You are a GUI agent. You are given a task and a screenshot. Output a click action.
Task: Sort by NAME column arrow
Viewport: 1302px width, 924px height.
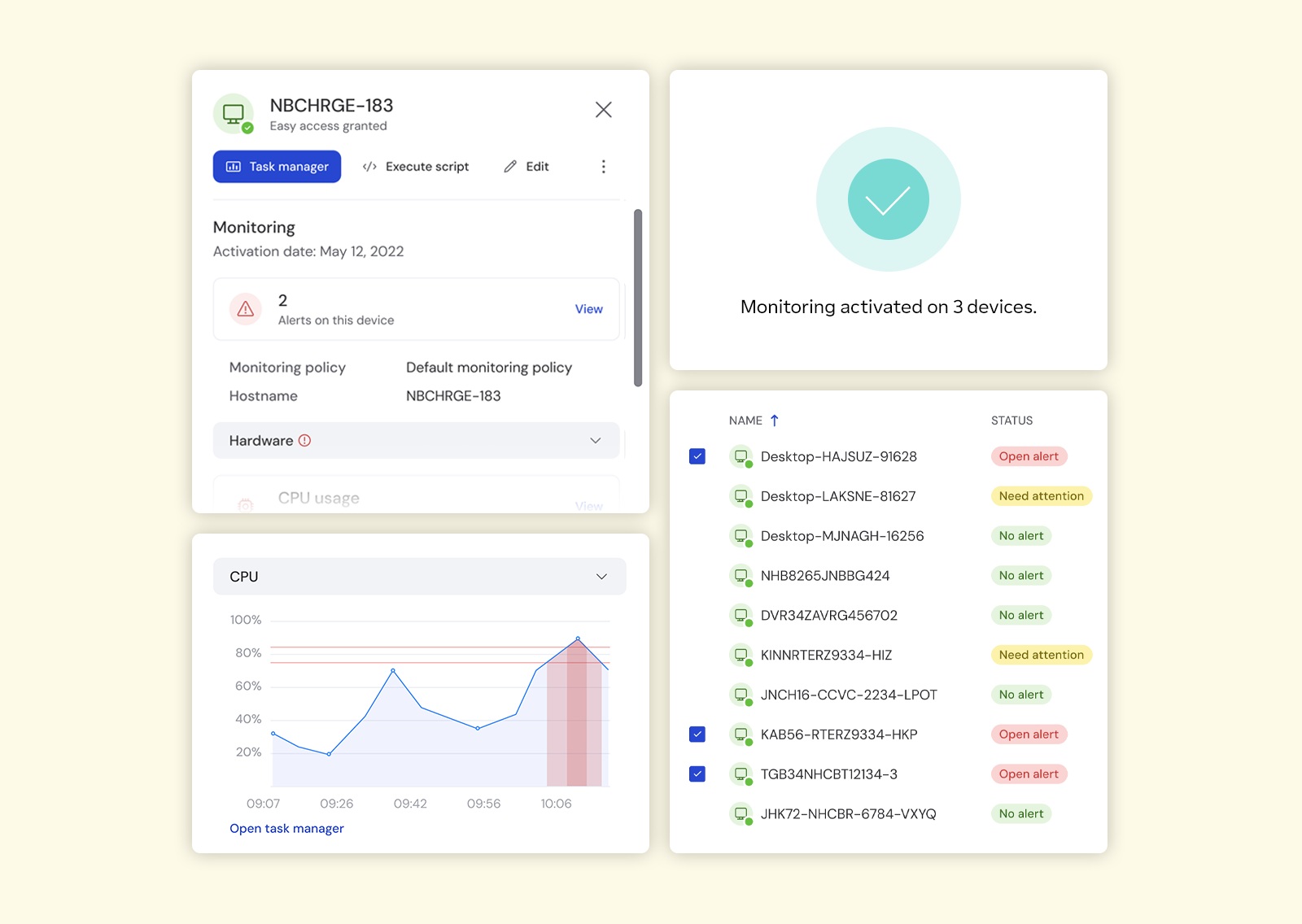775,421
